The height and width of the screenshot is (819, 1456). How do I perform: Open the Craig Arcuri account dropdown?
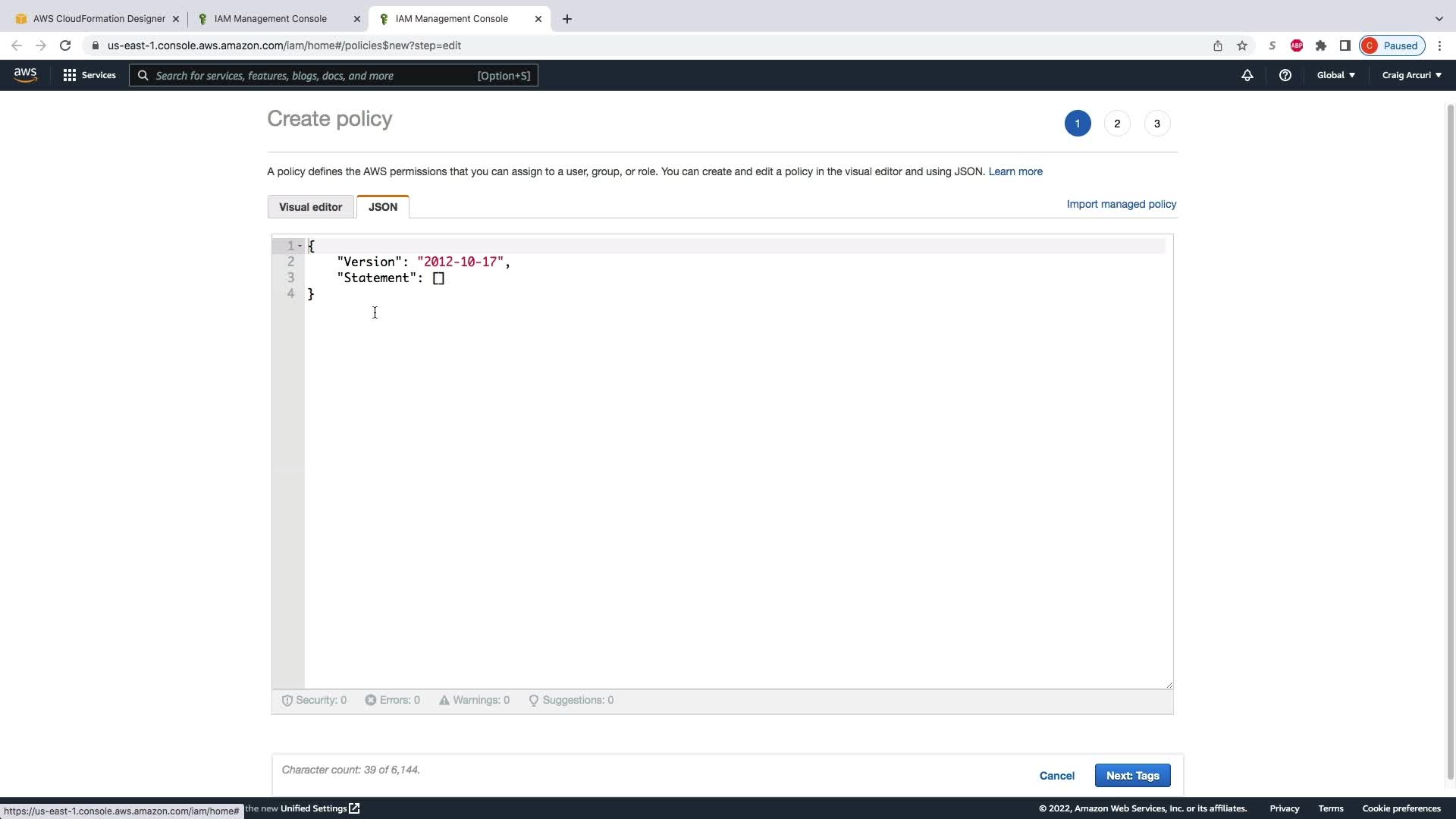point(1411,75)
